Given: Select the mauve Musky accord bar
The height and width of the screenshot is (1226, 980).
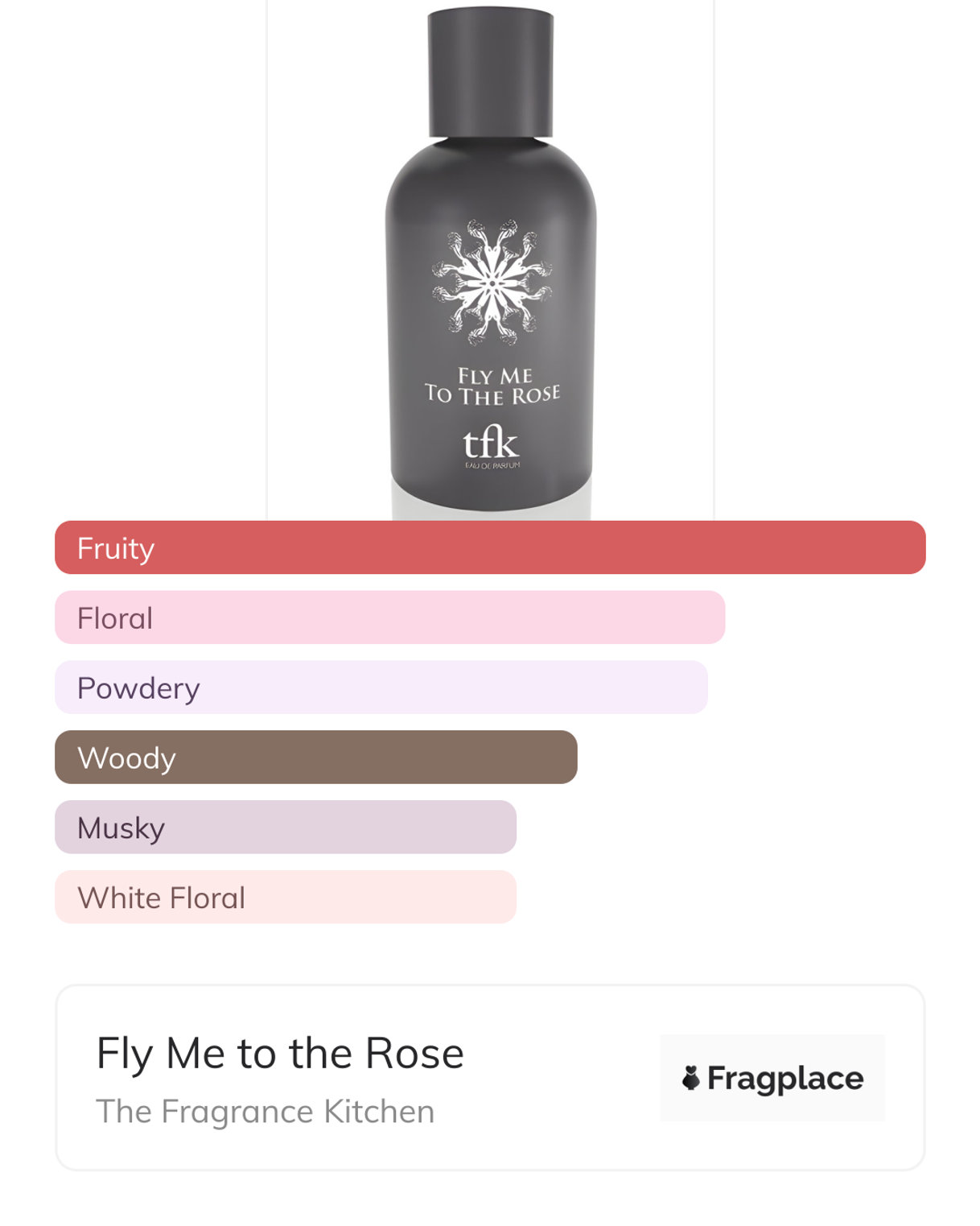Looking at the screenshot, I should (x=285, y=827).
